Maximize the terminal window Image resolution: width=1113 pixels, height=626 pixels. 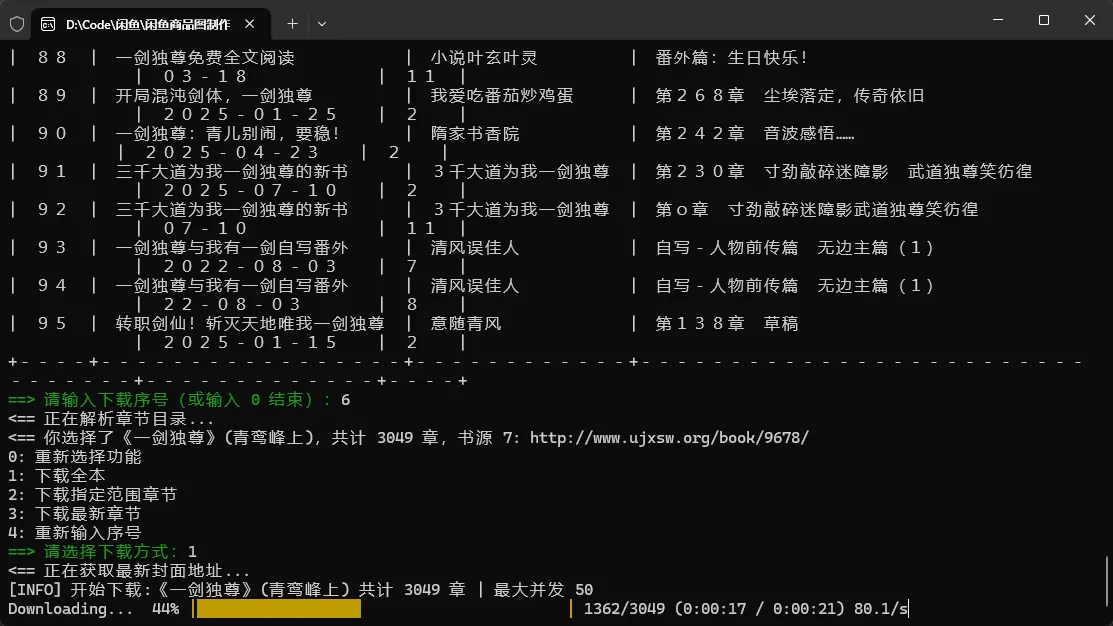coord(1043,20)
